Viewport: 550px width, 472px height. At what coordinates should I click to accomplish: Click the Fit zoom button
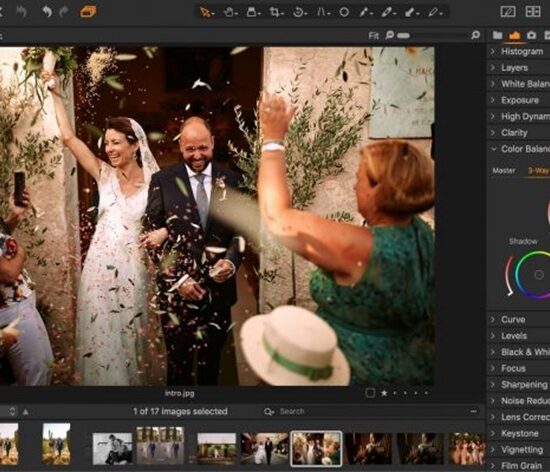tap(374, 35)
